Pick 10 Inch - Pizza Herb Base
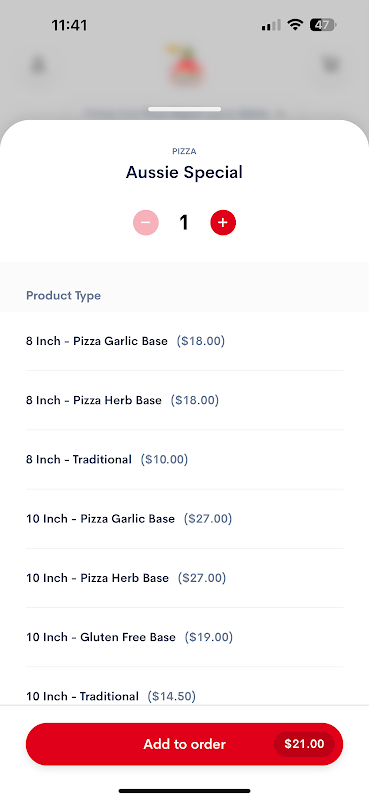 tap(184, 578)
